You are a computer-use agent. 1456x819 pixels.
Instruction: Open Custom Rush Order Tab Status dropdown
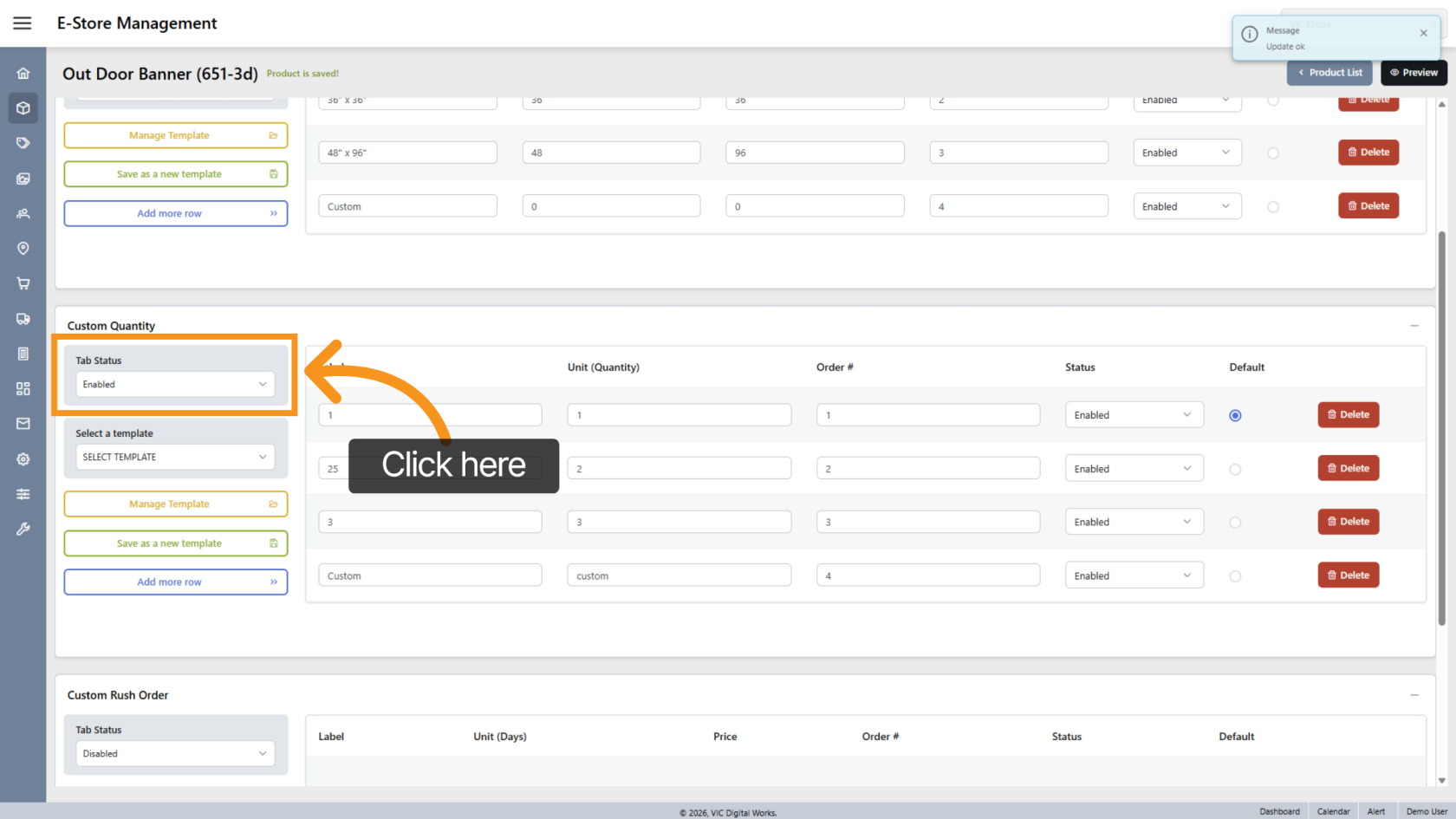pos(175,754)
